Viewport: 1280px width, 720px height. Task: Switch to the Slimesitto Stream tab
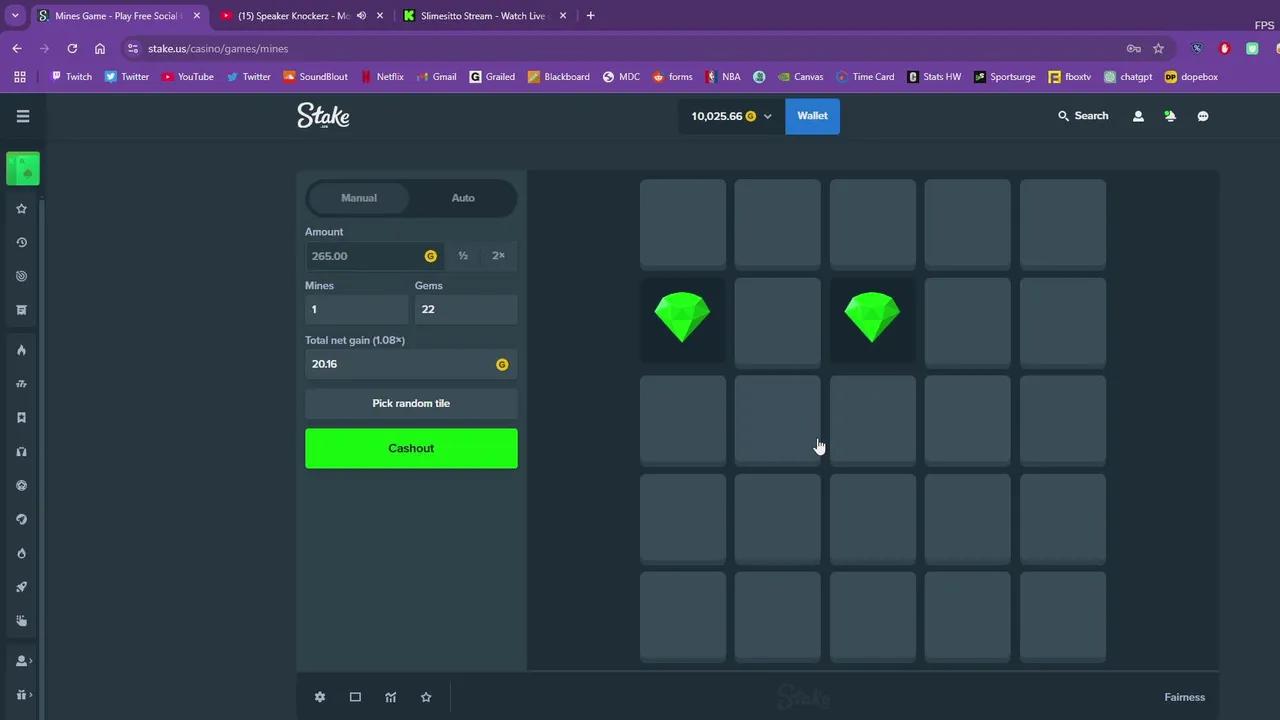coord(484,16)
